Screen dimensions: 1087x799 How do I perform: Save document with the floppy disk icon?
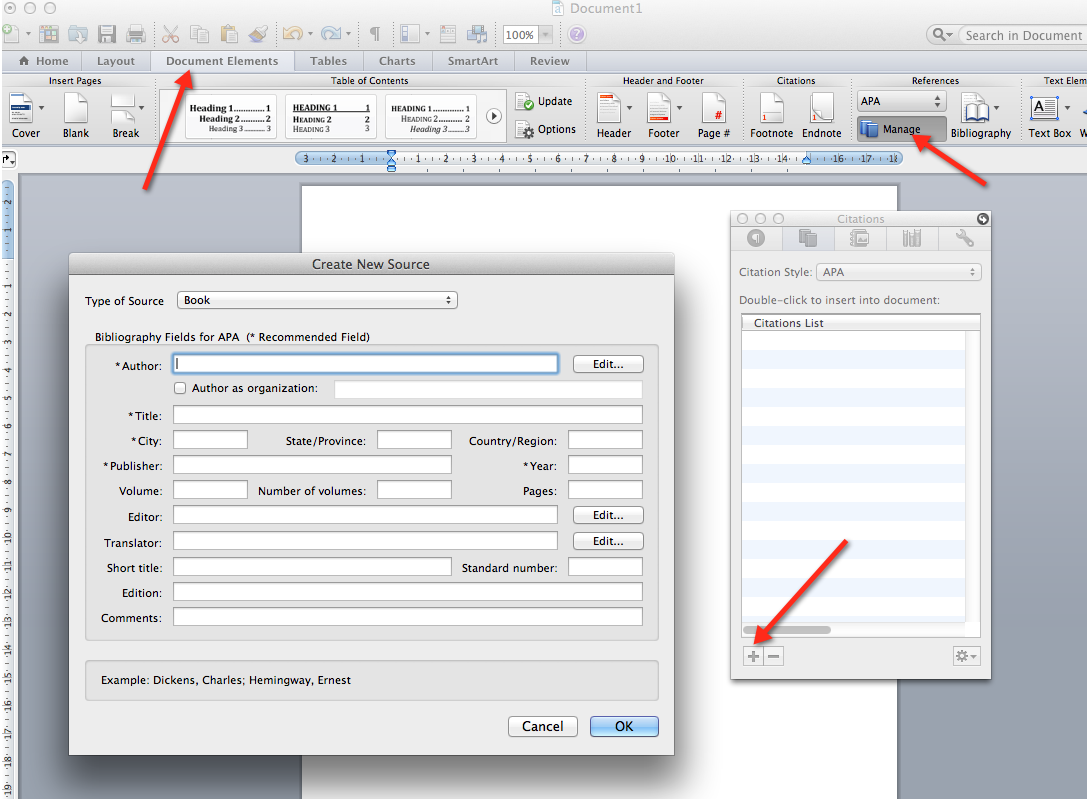(x=107, y=34)
